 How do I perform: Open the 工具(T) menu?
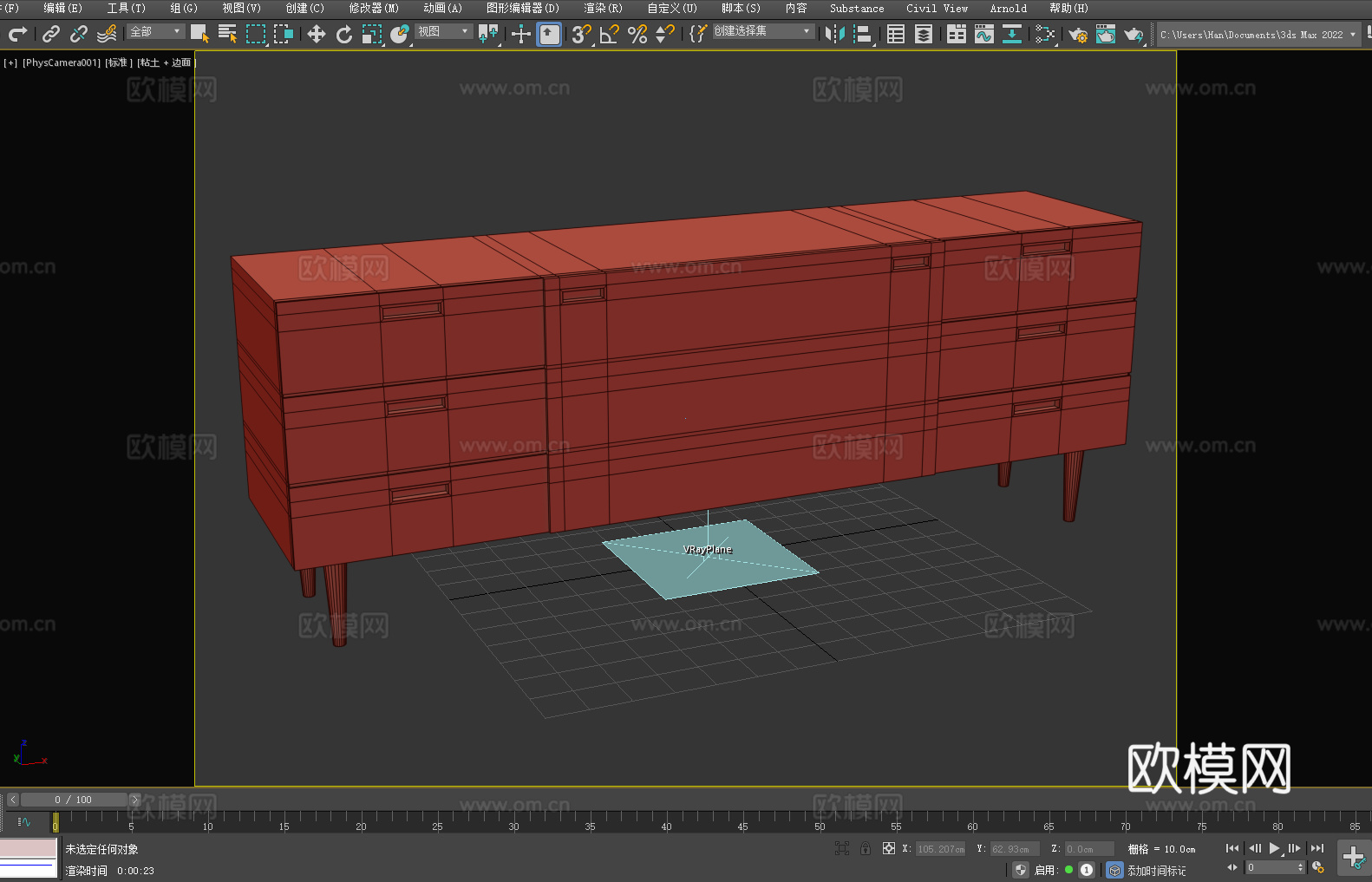click(x=127, y=8)
